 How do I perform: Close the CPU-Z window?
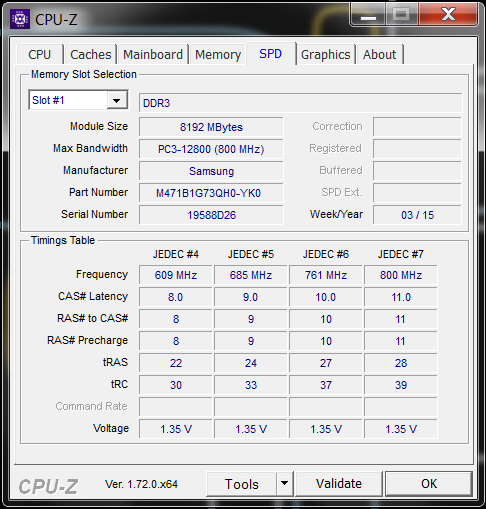click(x=448, y=15)
